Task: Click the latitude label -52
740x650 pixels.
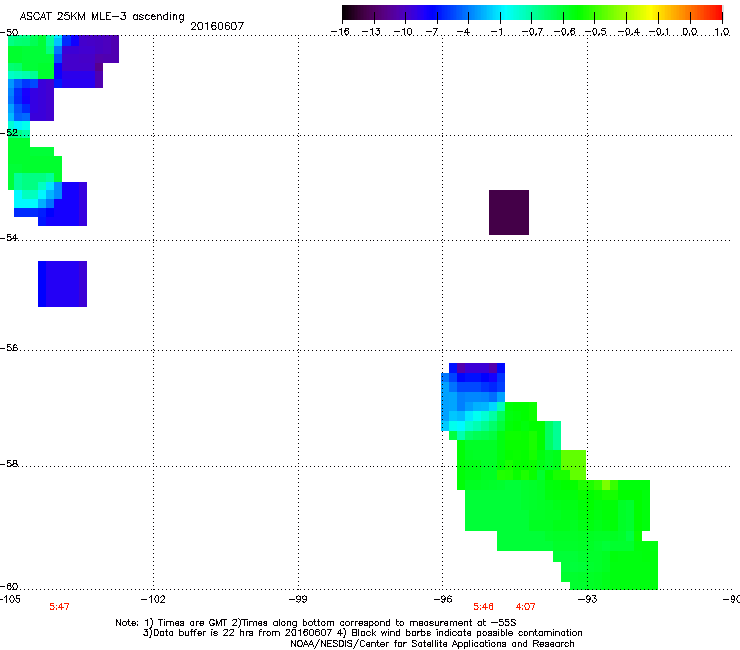Action: (10, 133)
